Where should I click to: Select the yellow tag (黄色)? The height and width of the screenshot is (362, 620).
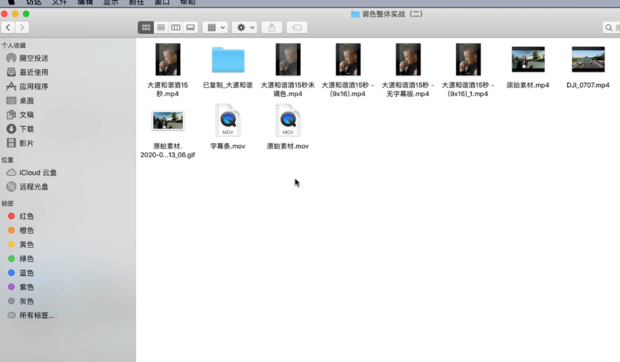[x=21, y=245]
